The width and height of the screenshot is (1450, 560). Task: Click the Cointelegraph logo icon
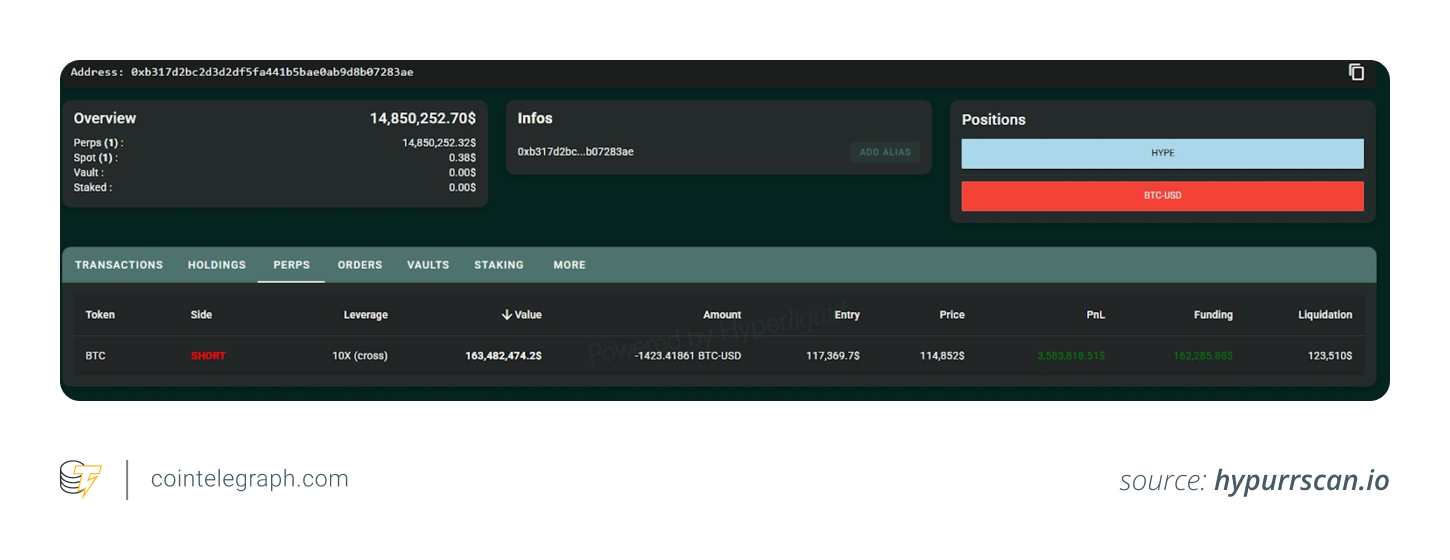tap(80, 479)
